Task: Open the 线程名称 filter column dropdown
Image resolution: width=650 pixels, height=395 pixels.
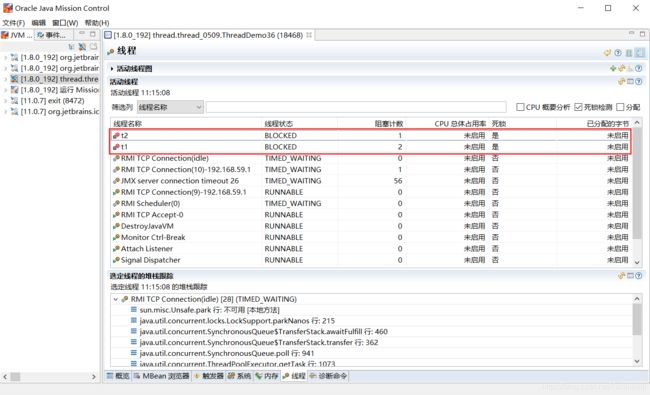Action: pyautogui.click(x=170, y=107)
